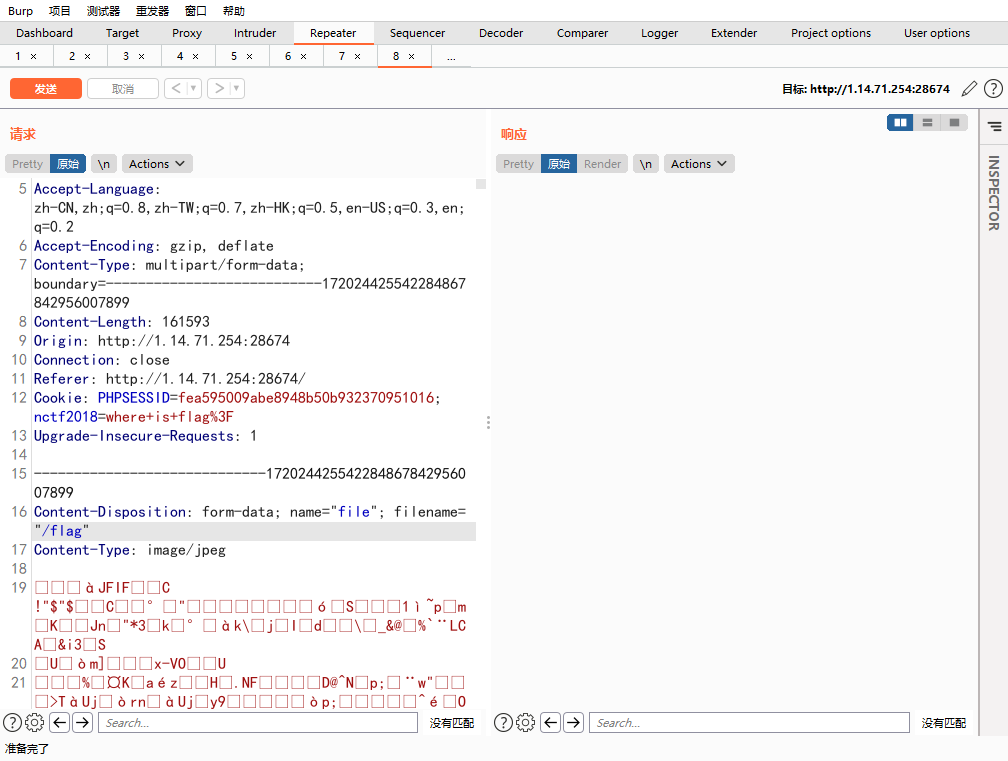Open the 窗口 menu

(x=196, y=11)
